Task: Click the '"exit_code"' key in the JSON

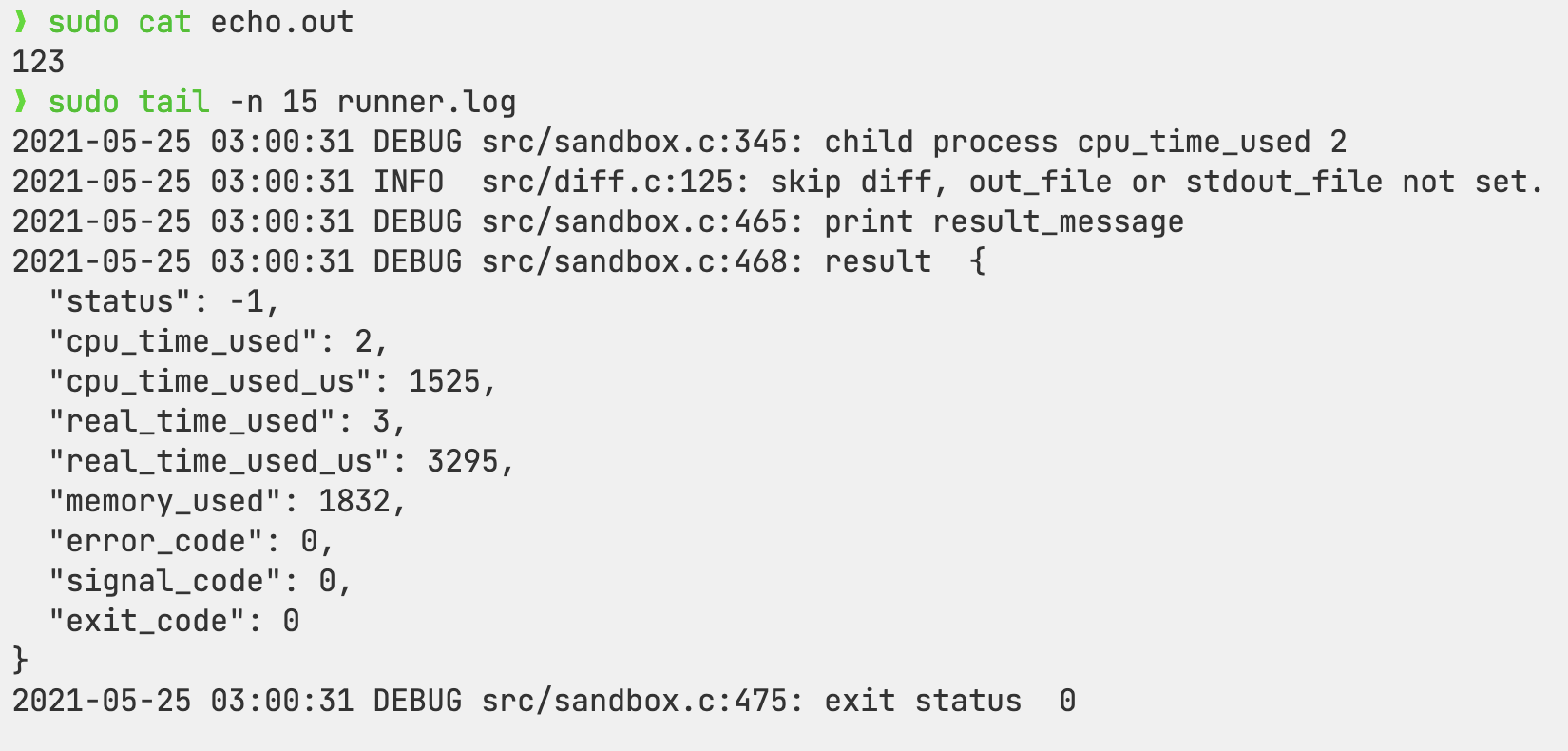Action: pyautogui.click(x=147, y=621)
